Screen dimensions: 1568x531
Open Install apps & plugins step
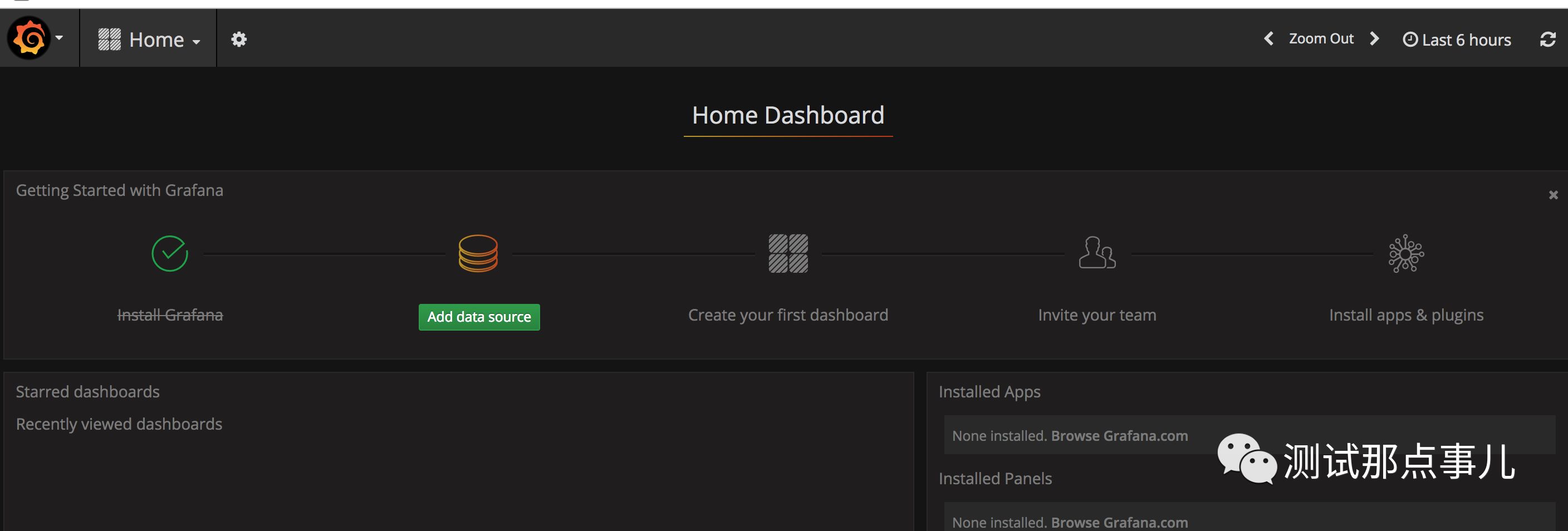click(x=1406, y=315)
